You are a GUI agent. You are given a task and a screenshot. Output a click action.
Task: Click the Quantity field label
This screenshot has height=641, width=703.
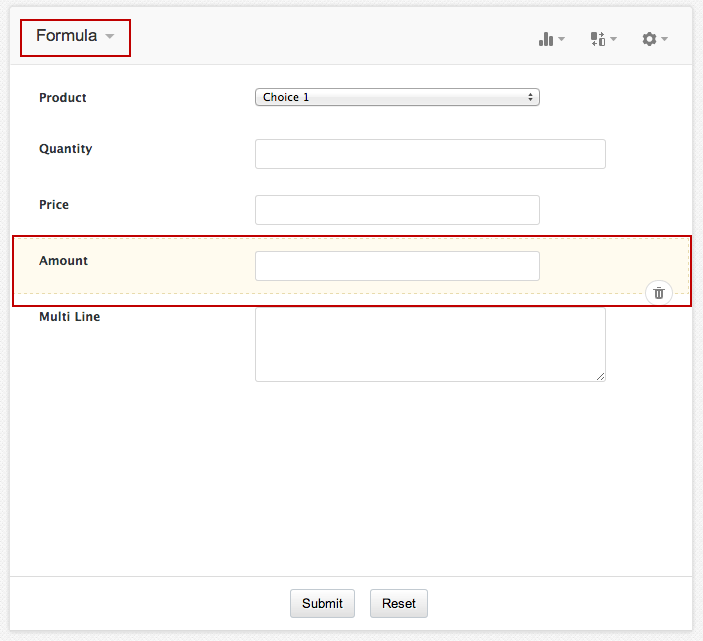pos(66,149)
